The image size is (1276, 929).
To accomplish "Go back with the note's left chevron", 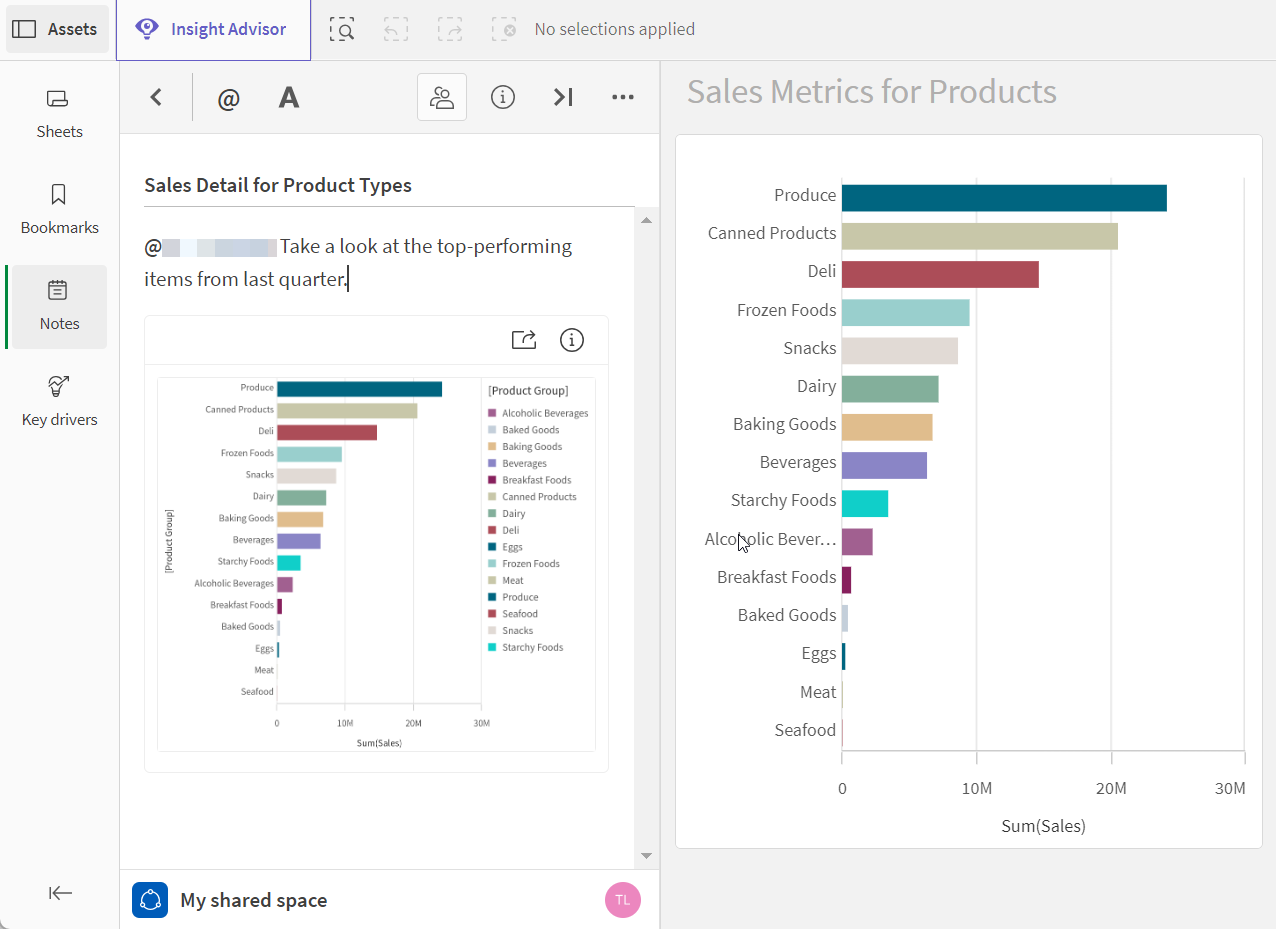I will 156,97.
